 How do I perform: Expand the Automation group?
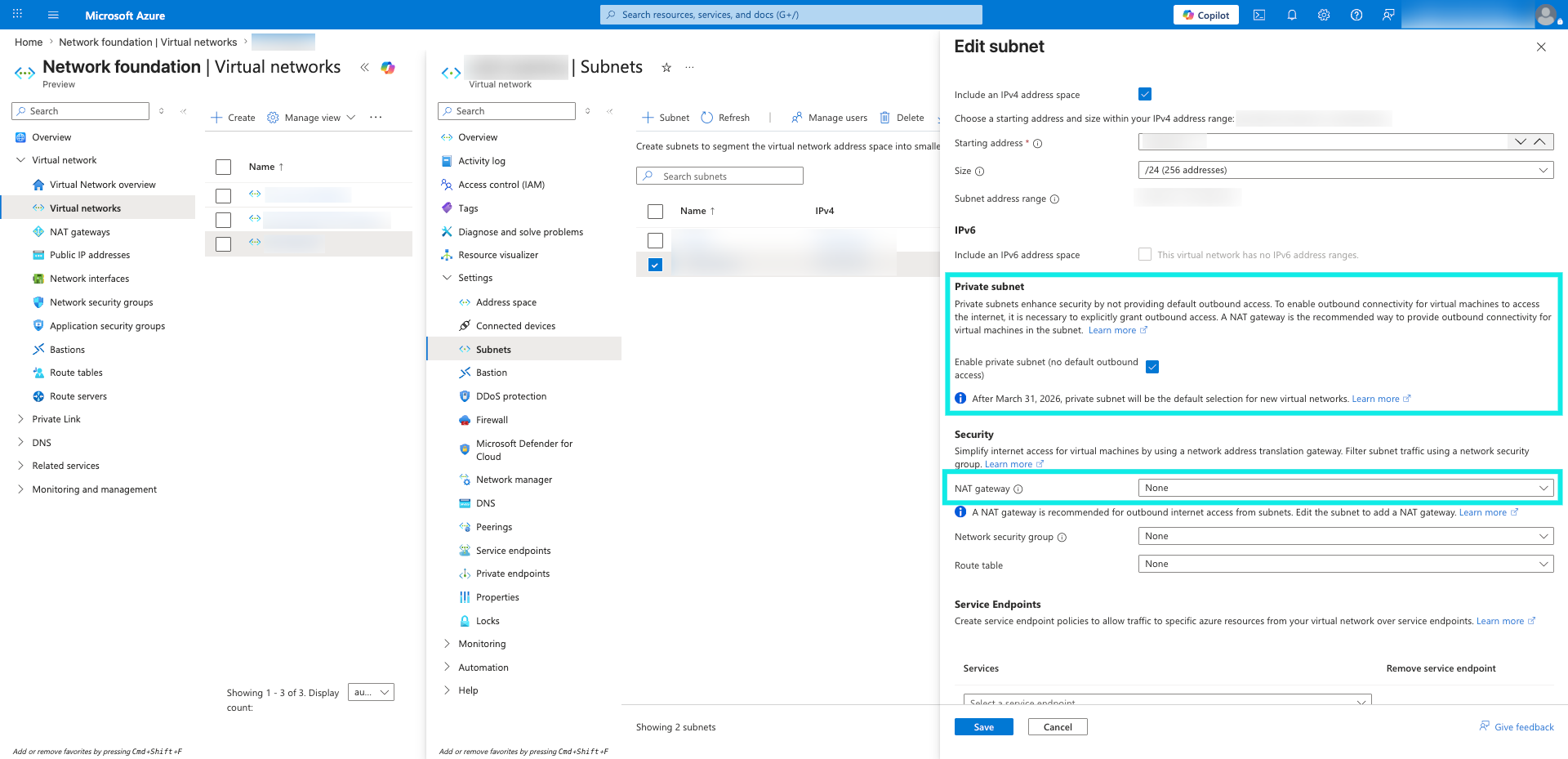(447, 667)
